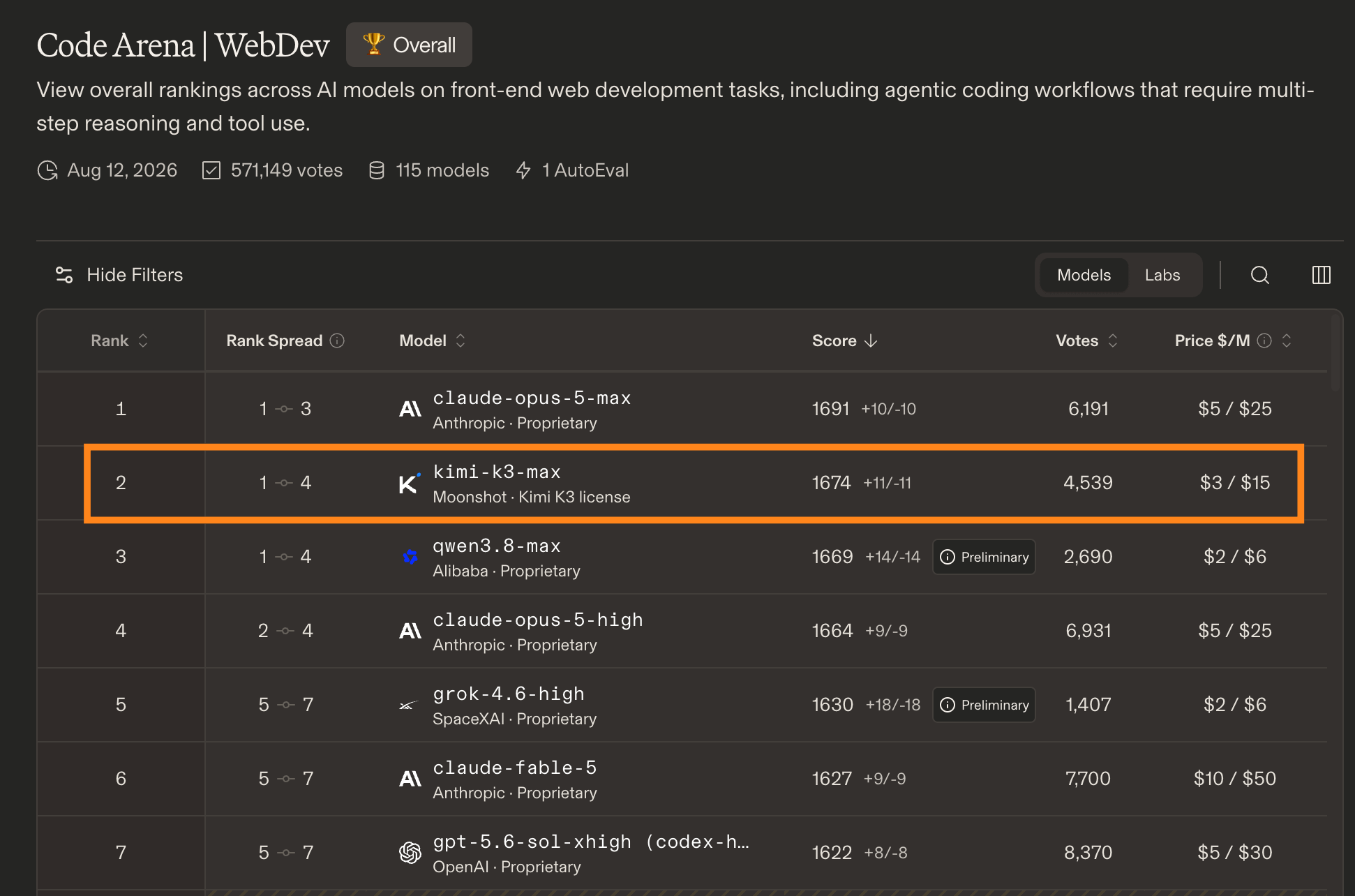Click the trophy icon beside Overall

coord(374,44)
